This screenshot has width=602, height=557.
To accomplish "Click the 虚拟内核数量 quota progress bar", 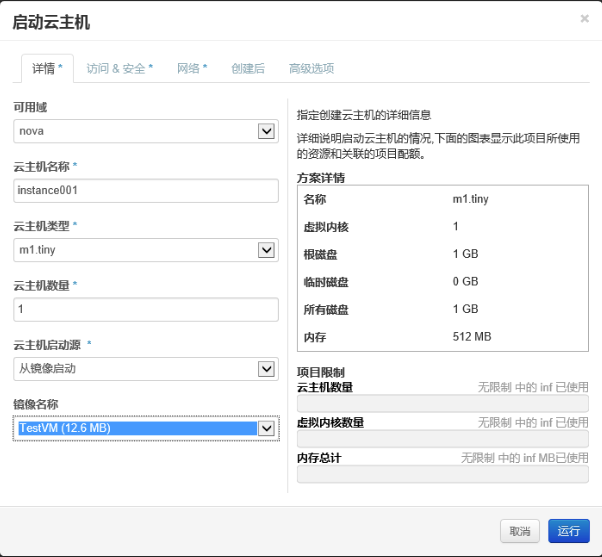I will click(443, 439).
